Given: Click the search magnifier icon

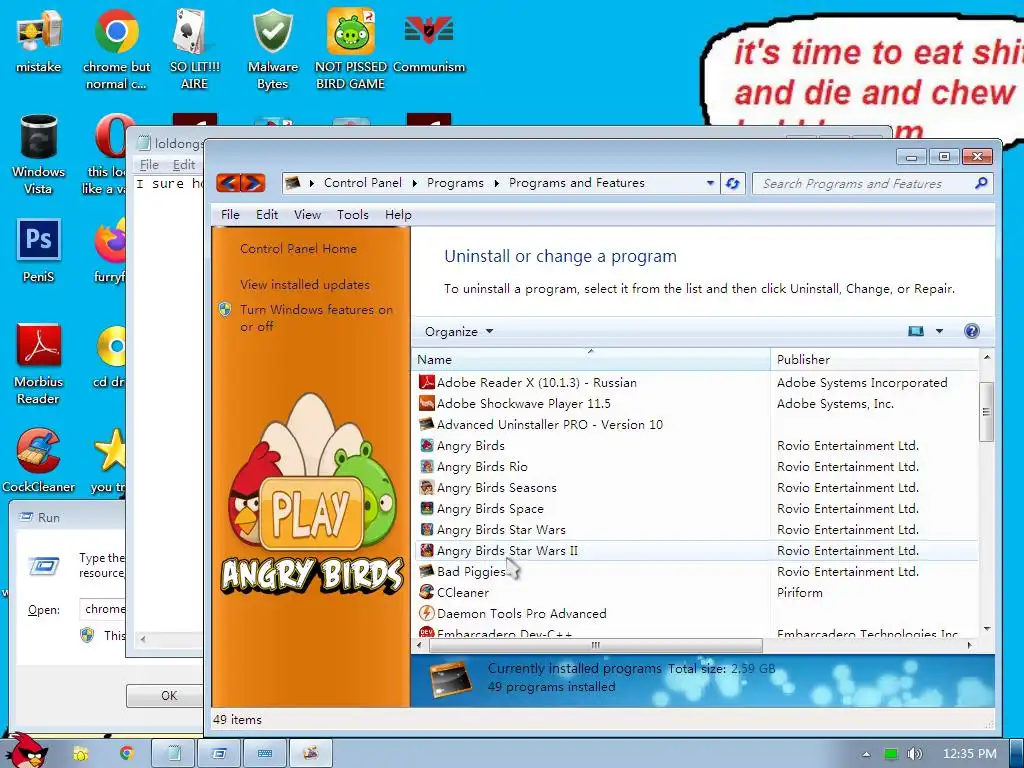Looking at the screenshot, I should (x=981, y=184).
